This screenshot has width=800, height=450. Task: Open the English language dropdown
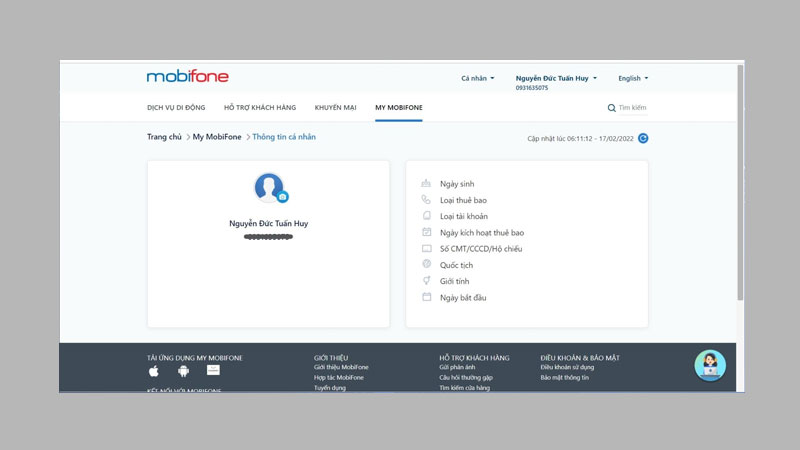coord(633,78)
